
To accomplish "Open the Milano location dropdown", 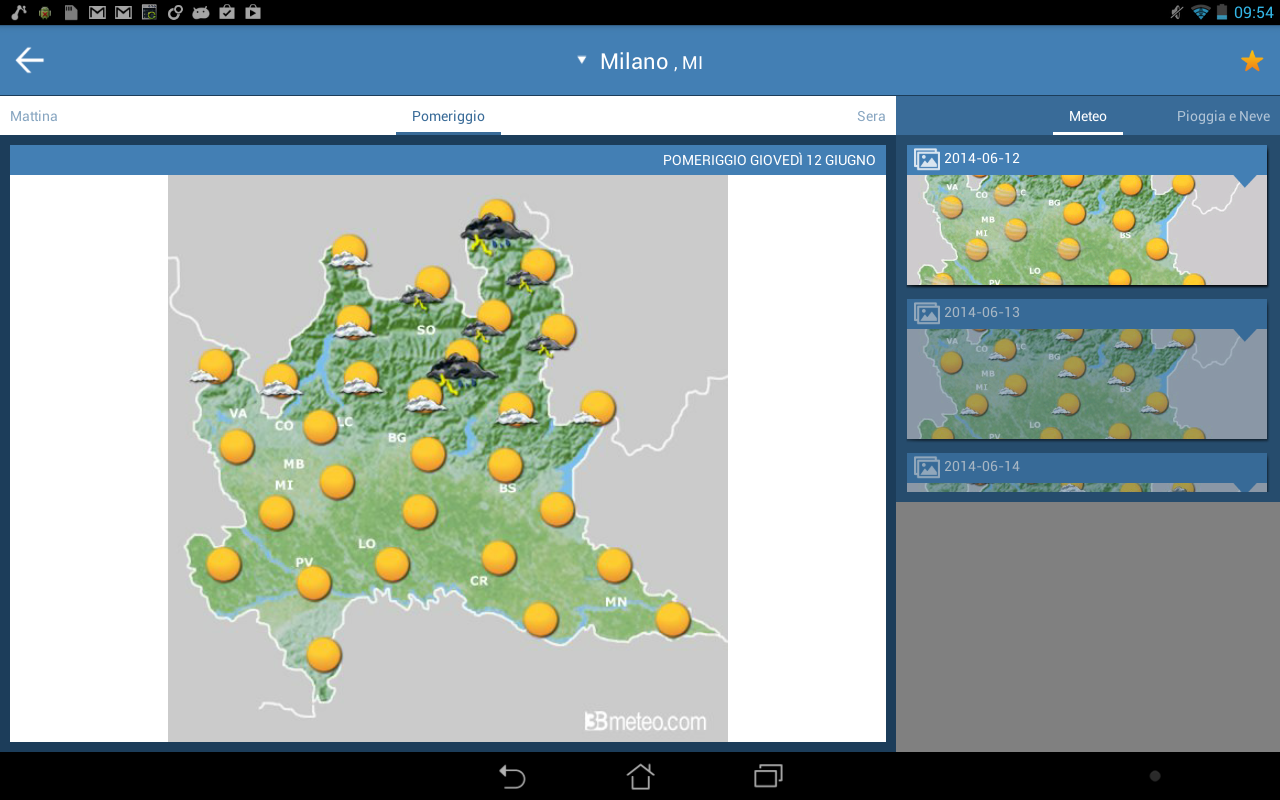I will 581,60.
